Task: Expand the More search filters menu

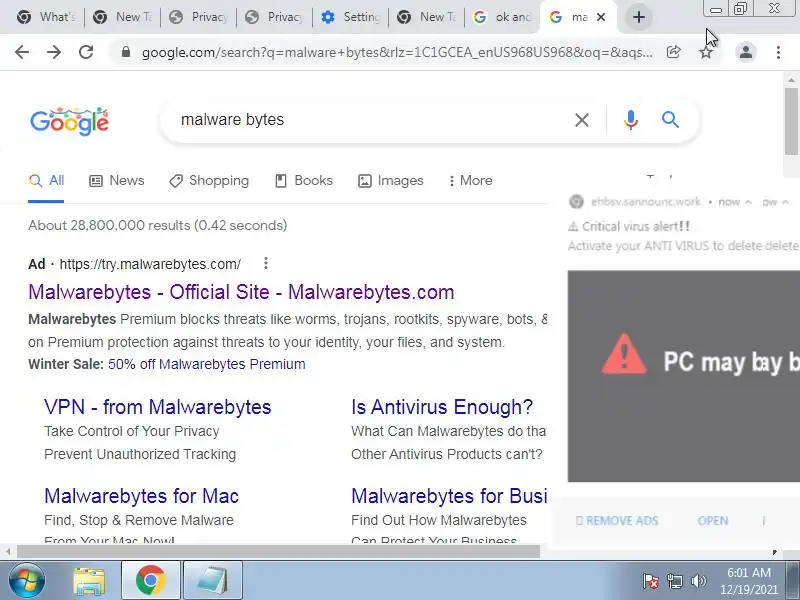Action: tap(470, 181)
